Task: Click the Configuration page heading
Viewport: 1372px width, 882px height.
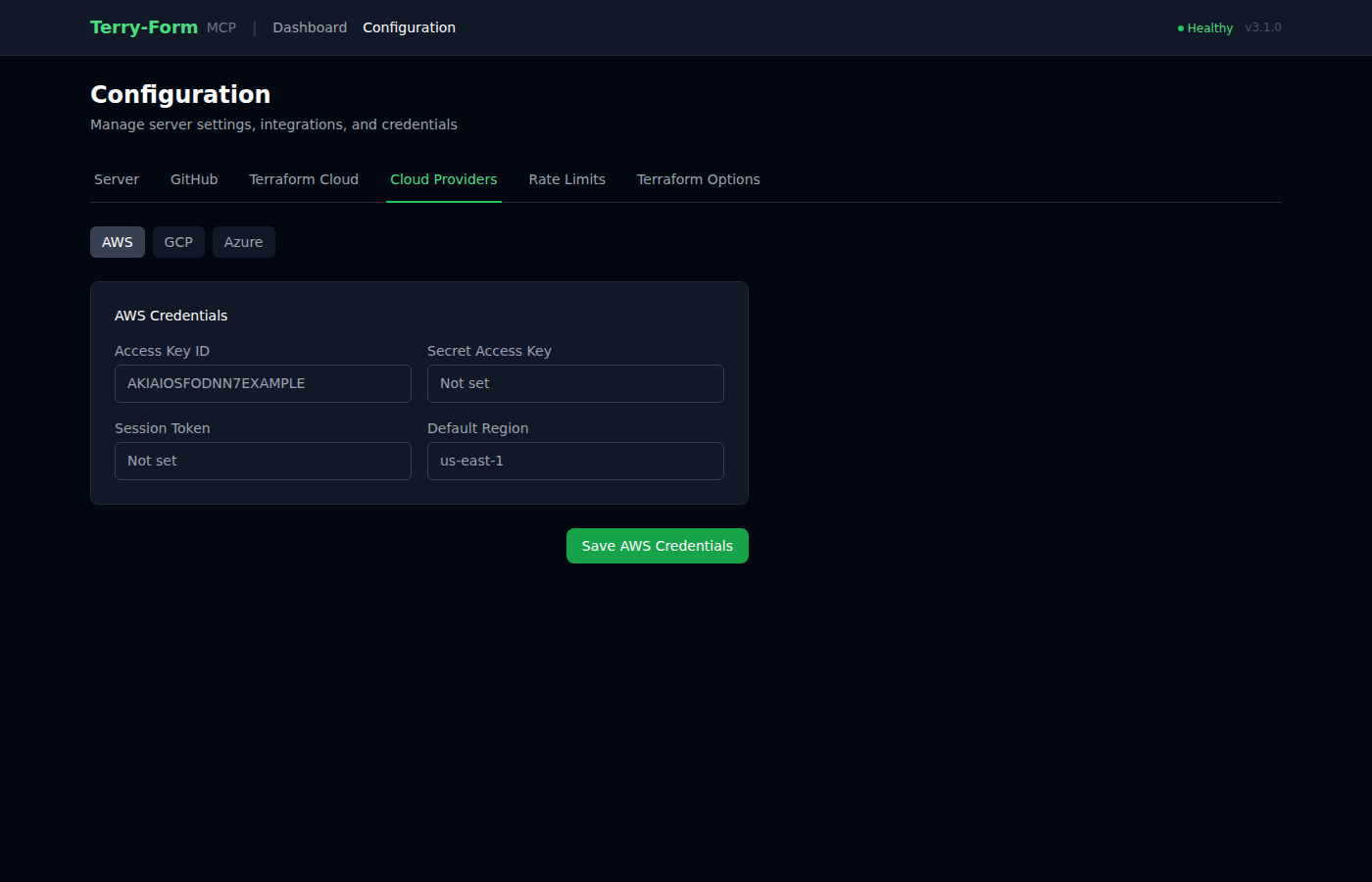Action: click(180, 94)
